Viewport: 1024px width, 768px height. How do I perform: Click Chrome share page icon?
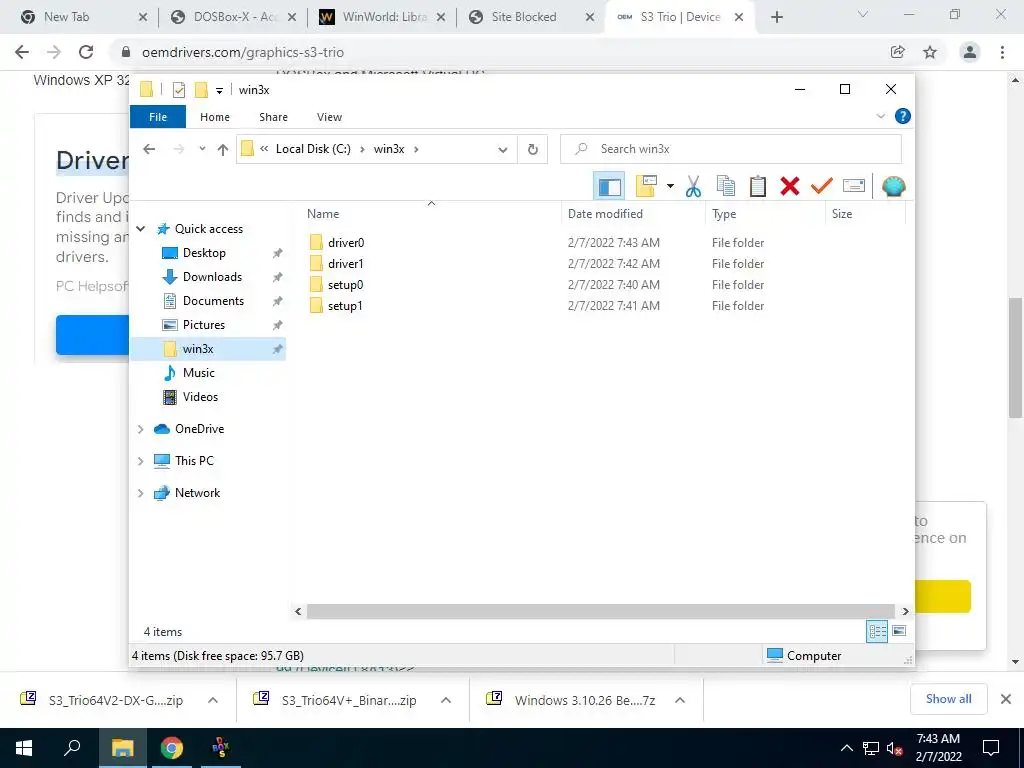click(x=897, y=52)
